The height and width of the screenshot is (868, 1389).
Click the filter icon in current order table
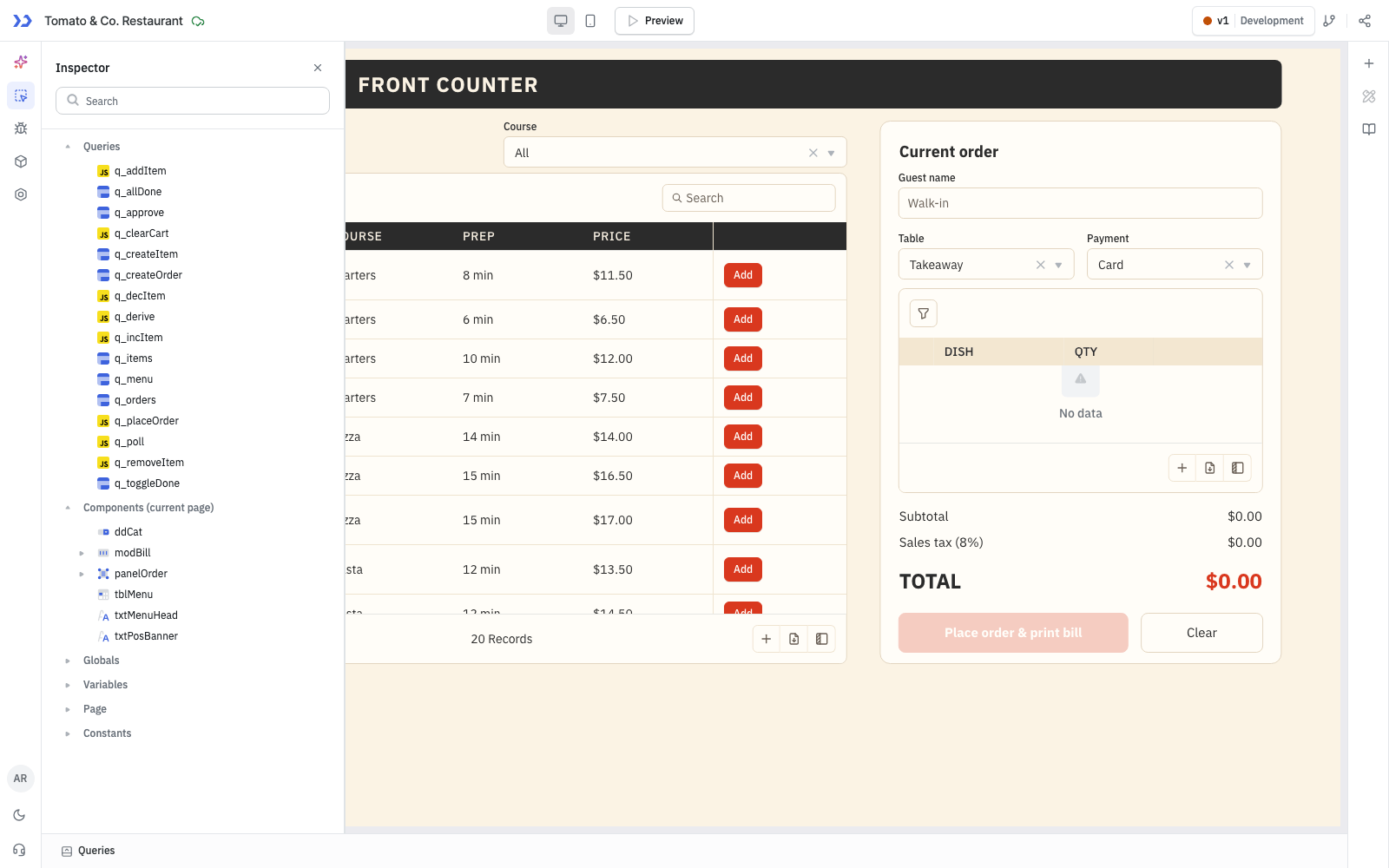click(x=924, y=313)
